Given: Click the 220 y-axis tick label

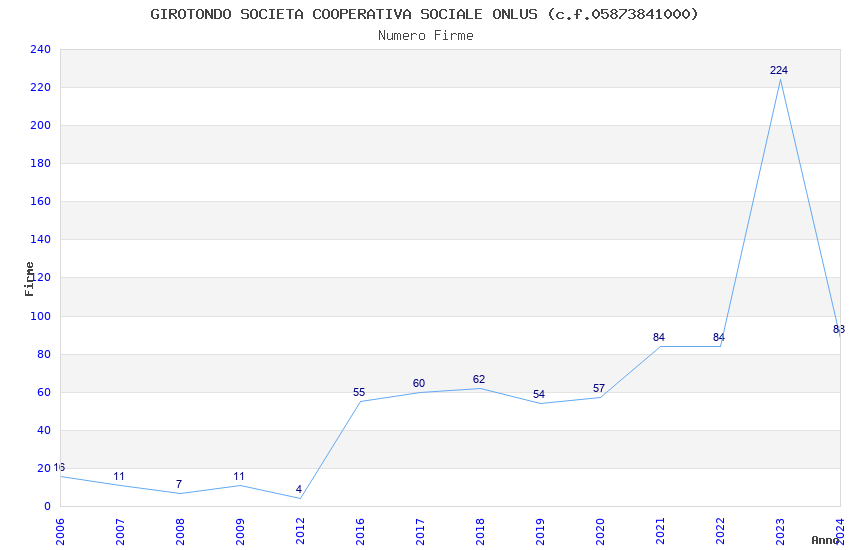Looking at the screenshot, I should [40, 87].
